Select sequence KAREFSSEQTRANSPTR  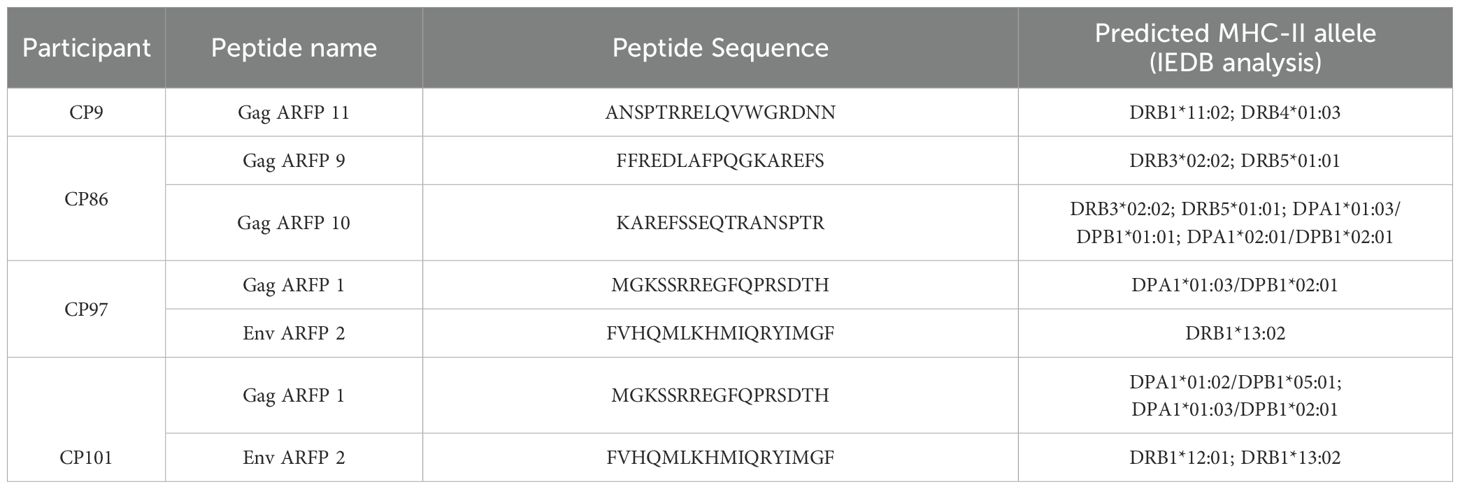tap(720, 222)
